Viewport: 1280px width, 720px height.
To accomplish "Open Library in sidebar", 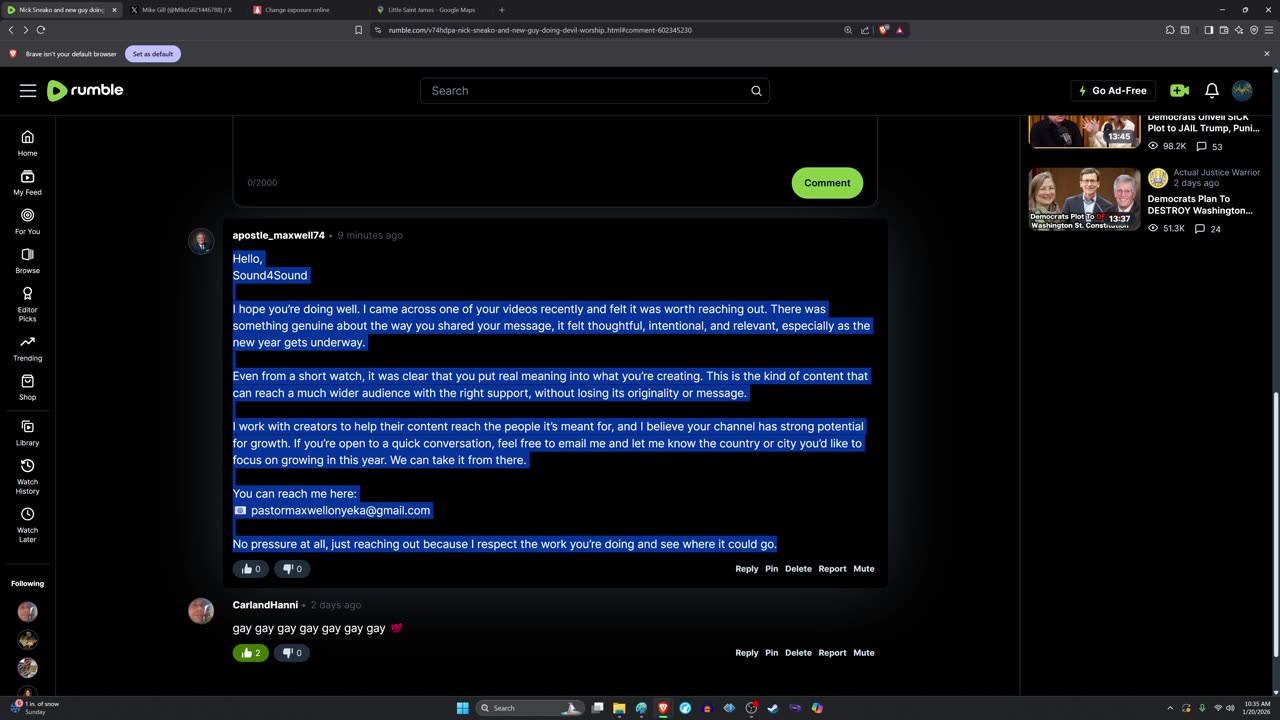I will (27, 432).
